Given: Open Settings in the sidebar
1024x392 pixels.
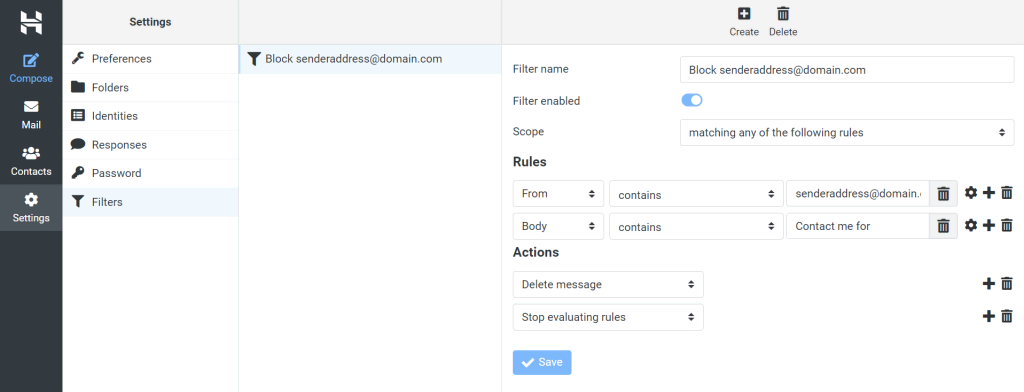Looking at the screenshot, I should pos(31,208).
